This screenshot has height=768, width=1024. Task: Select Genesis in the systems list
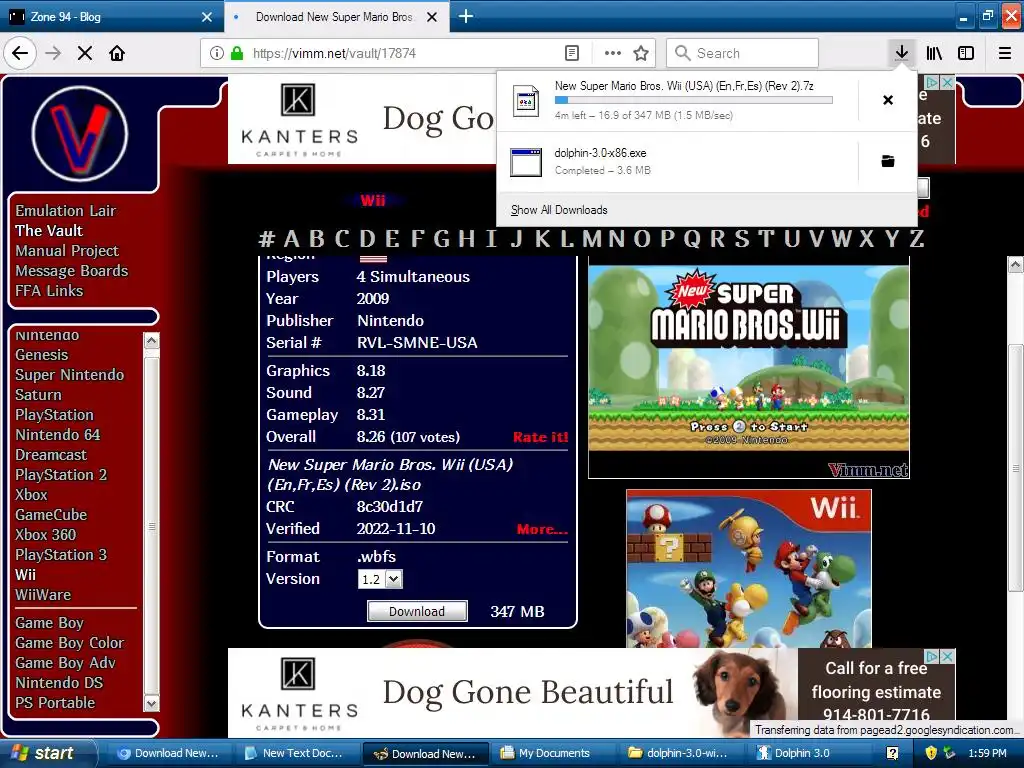41,355
